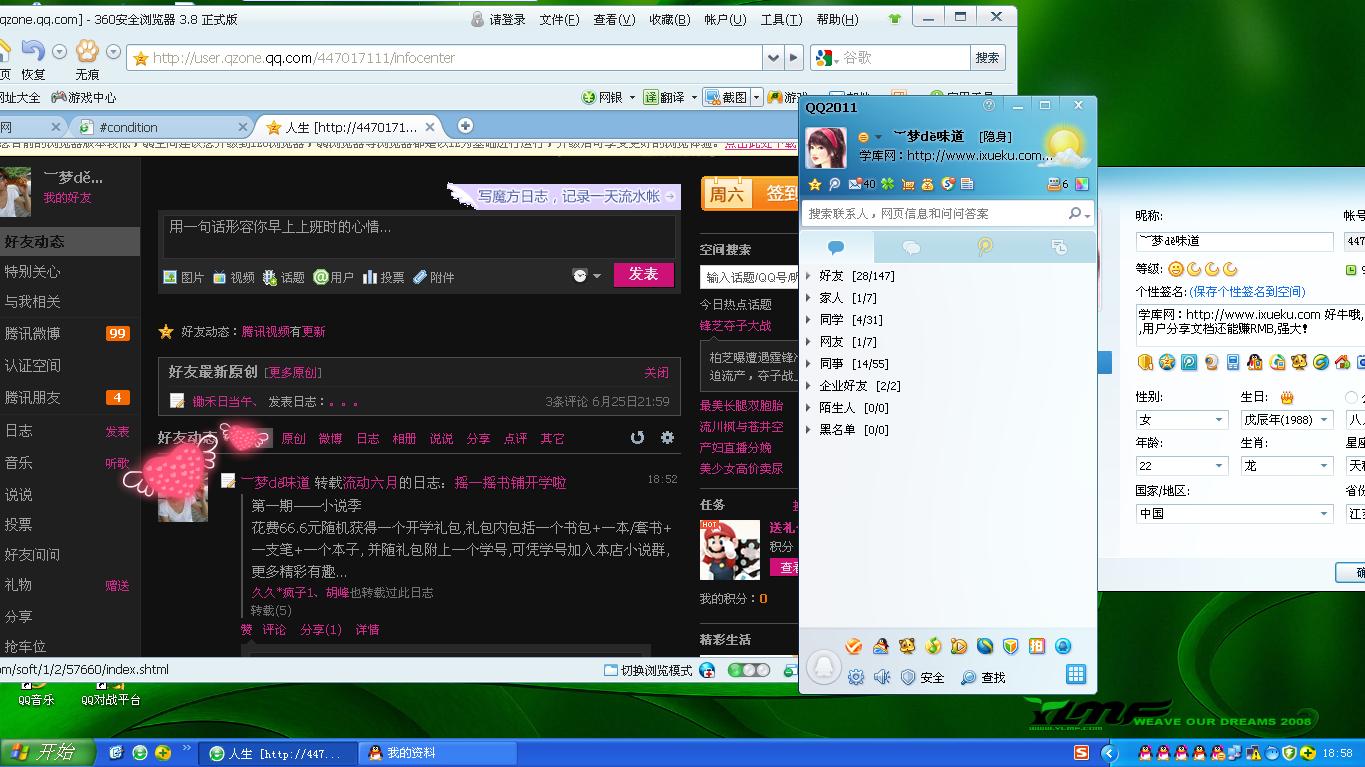Open browser 文件(F) menu
This screenshot has width=1365, height=767.
559,19
